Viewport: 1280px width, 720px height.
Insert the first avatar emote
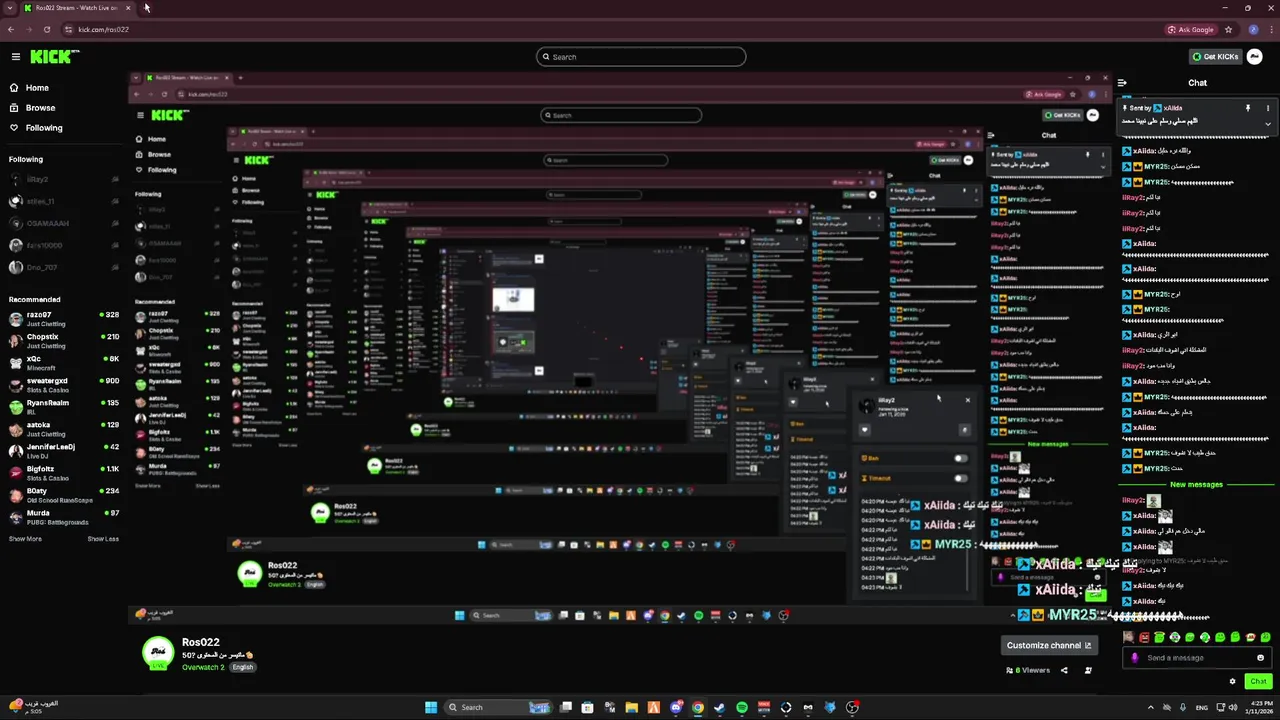tap(1128, 637)
